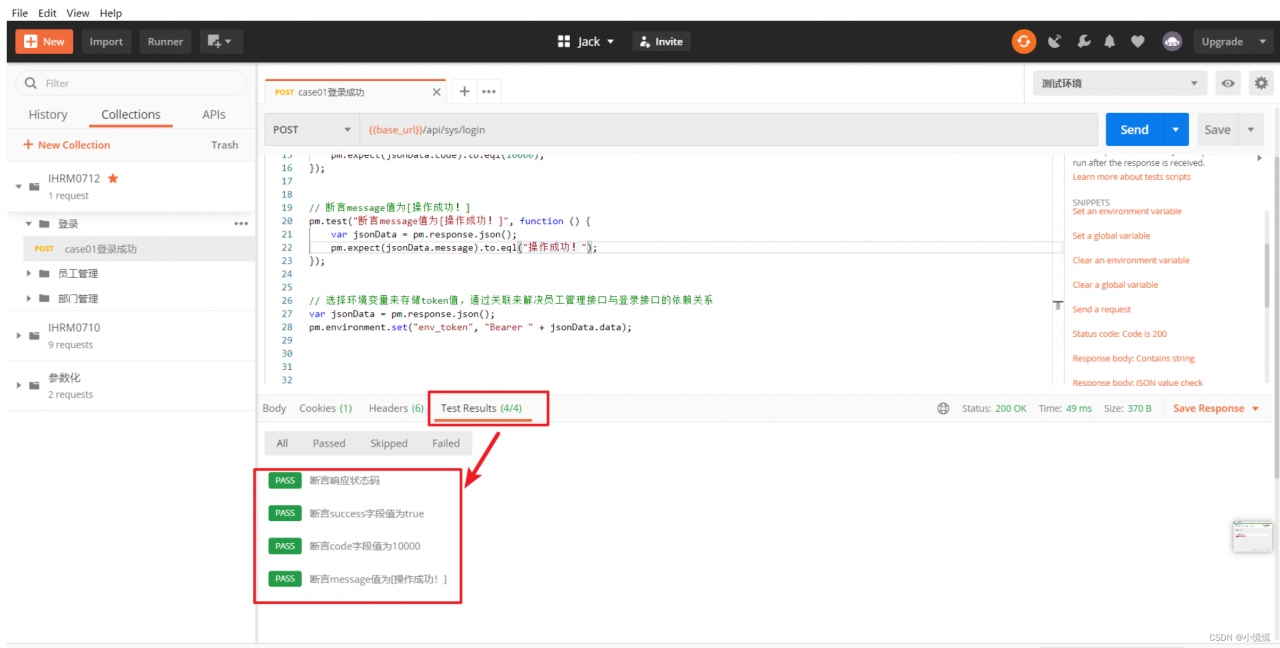Add a new request tab with plus

[x=464, y=91]
